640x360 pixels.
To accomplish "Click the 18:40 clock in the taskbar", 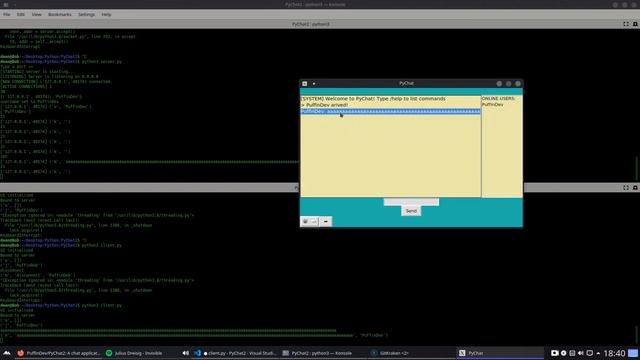I will click(x=614, y=353).
